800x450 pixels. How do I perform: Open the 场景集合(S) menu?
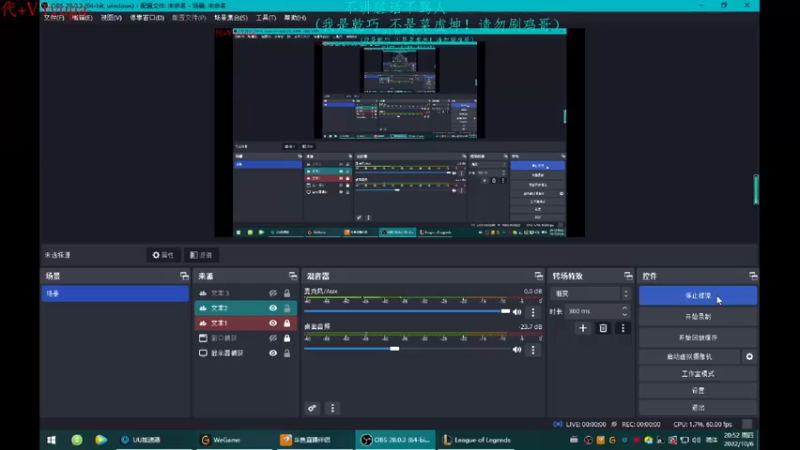(231, 17)
